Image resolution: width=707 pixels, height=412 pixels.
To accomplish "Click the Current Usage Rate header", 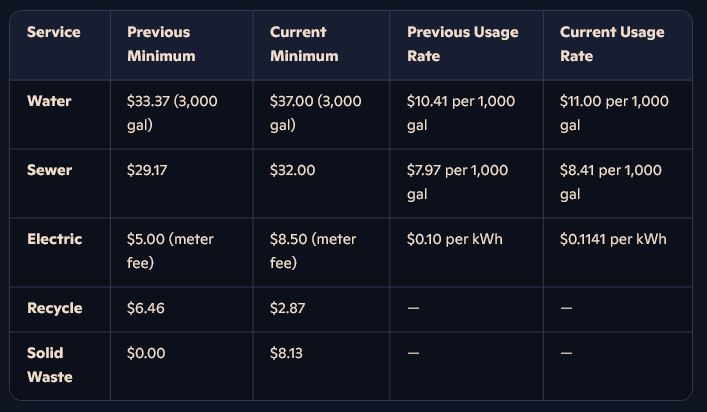I will click(611, 44).
